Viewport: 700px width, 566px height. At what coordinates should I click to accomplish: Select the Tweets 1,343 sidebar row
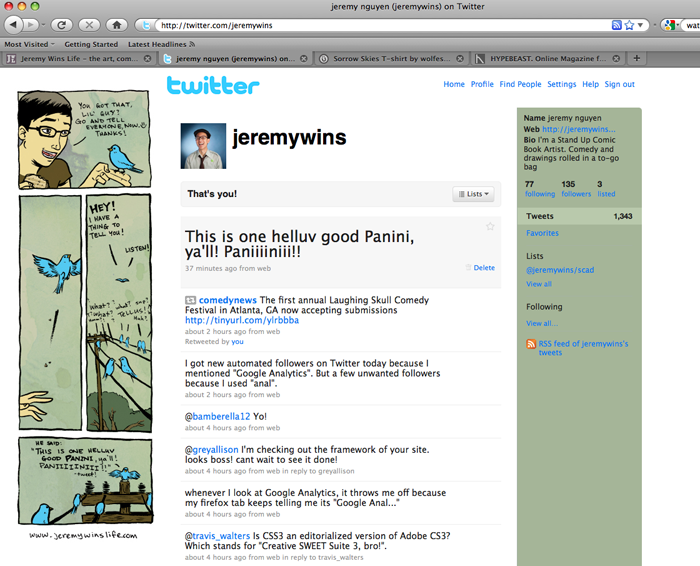point(579,216)
